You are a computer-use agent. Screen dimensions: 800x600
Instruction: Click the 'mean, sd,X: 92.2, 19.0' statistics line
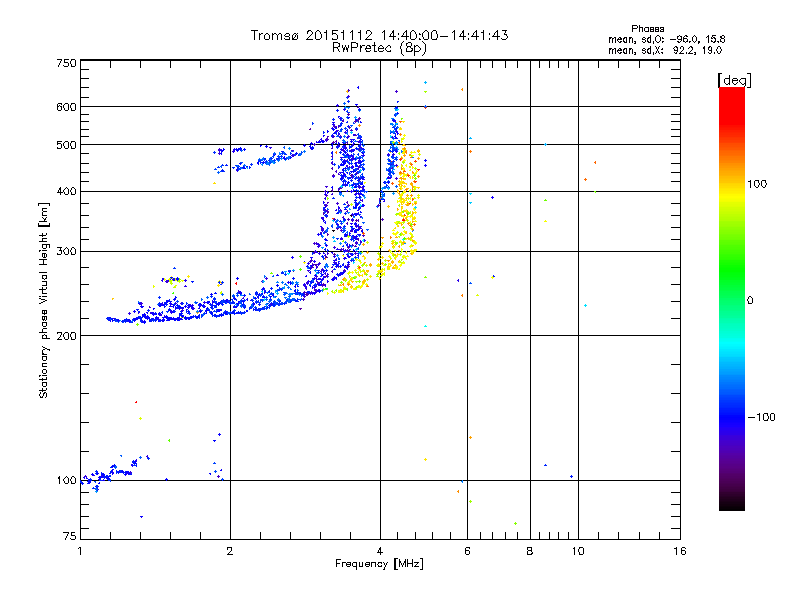tap(665, 50)
